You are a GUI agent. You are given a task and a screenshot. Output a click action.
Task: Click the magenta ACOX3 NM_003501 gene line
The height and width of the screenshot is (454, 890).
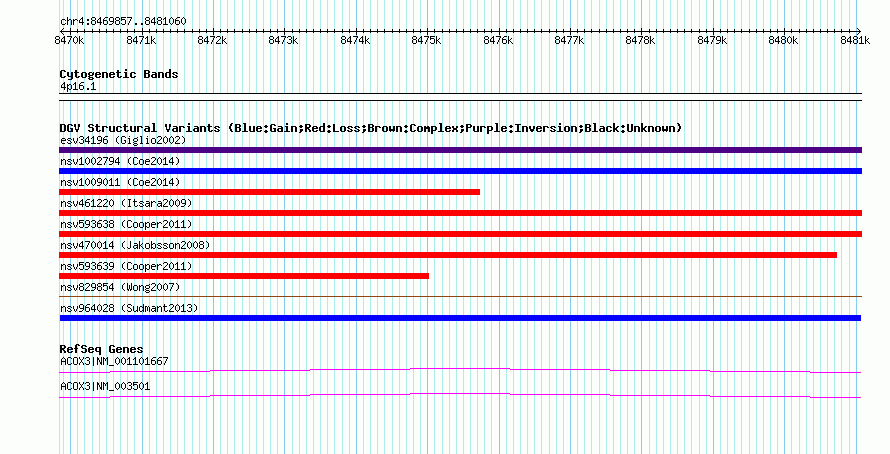(460, 396)
